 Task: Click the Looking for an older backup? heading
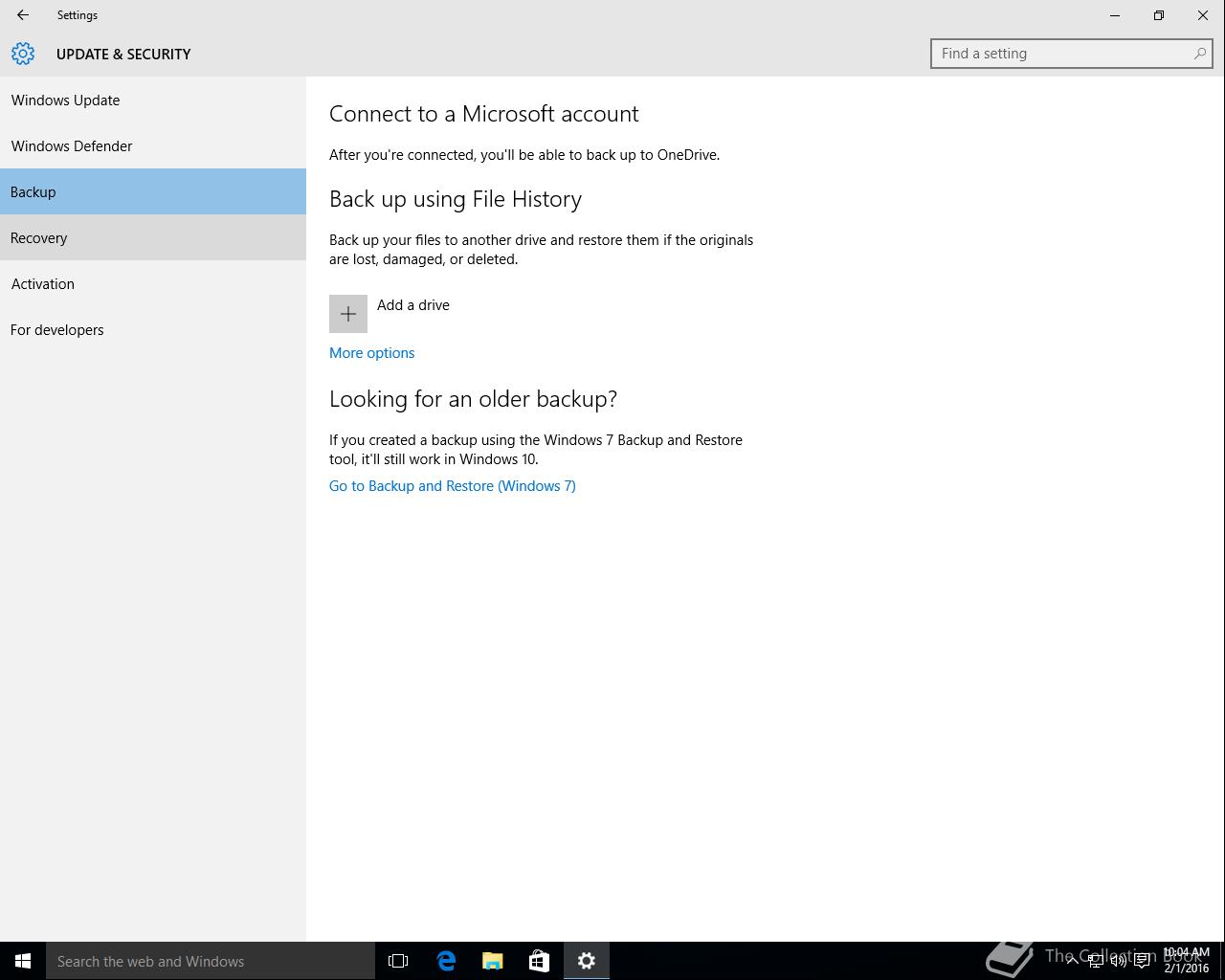[474, 399]
